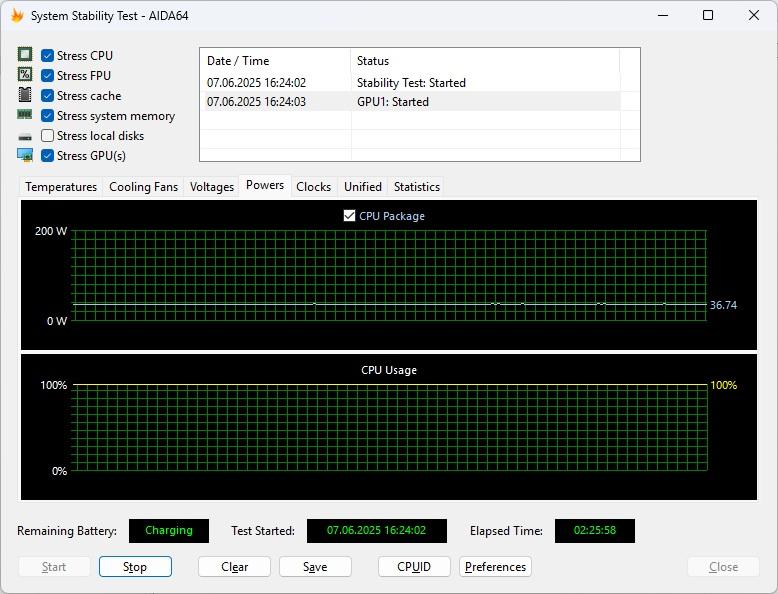Click the Status column header

(x=485, y=61)
